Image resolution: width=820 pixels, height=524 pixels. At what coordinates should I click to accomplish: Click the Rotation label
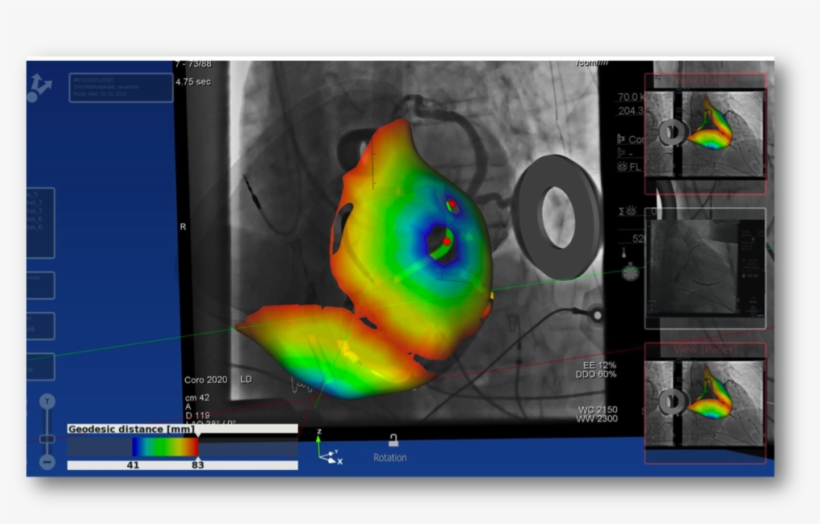tap(390, 458)
